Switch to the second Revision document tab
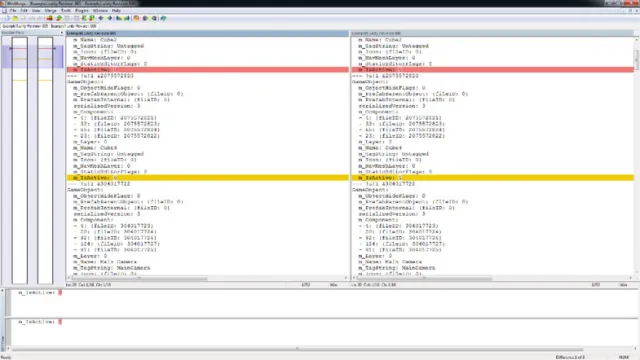The height and width of the screenshot is (360, 640). tap(73, 26)
